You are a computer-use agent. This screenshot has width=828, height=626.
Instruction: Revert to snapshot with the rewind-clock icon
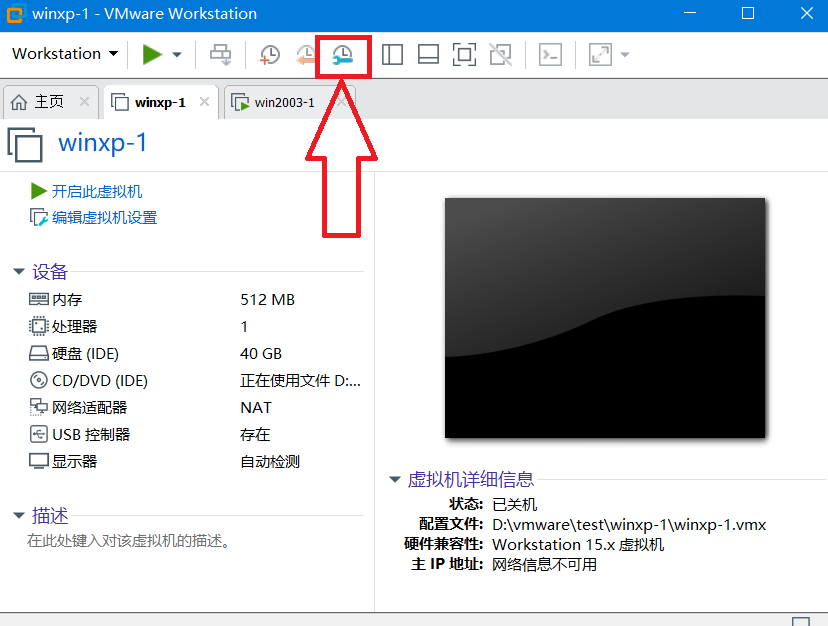pos(306,53)
